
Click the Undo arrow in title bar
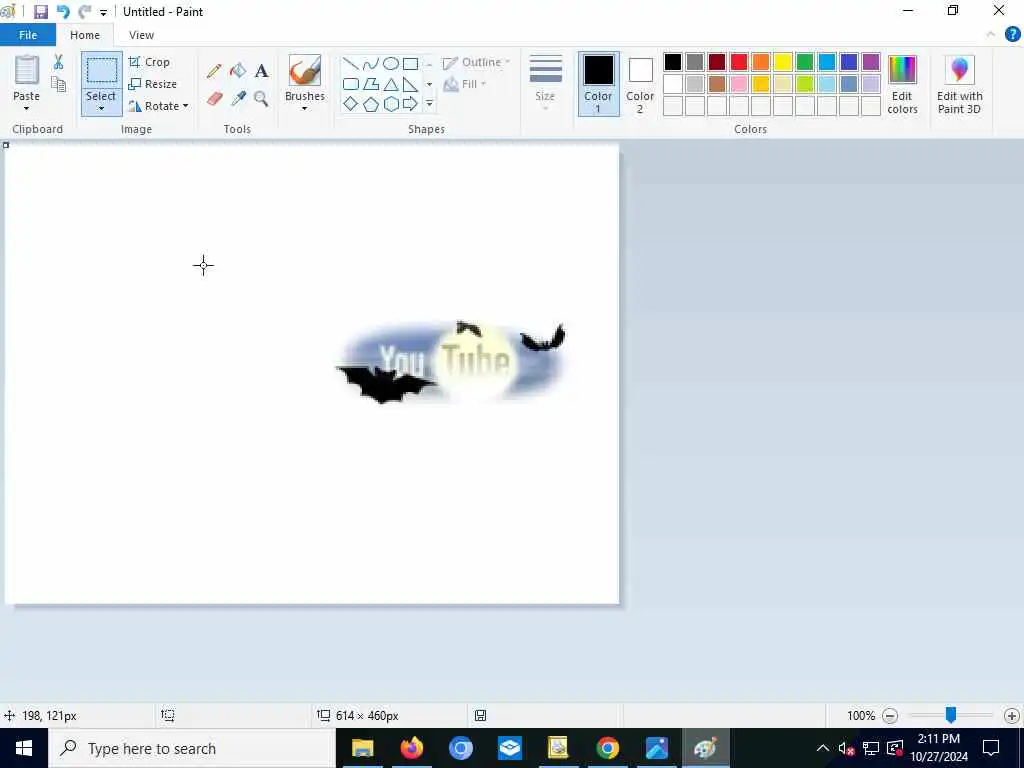[63, 12]
